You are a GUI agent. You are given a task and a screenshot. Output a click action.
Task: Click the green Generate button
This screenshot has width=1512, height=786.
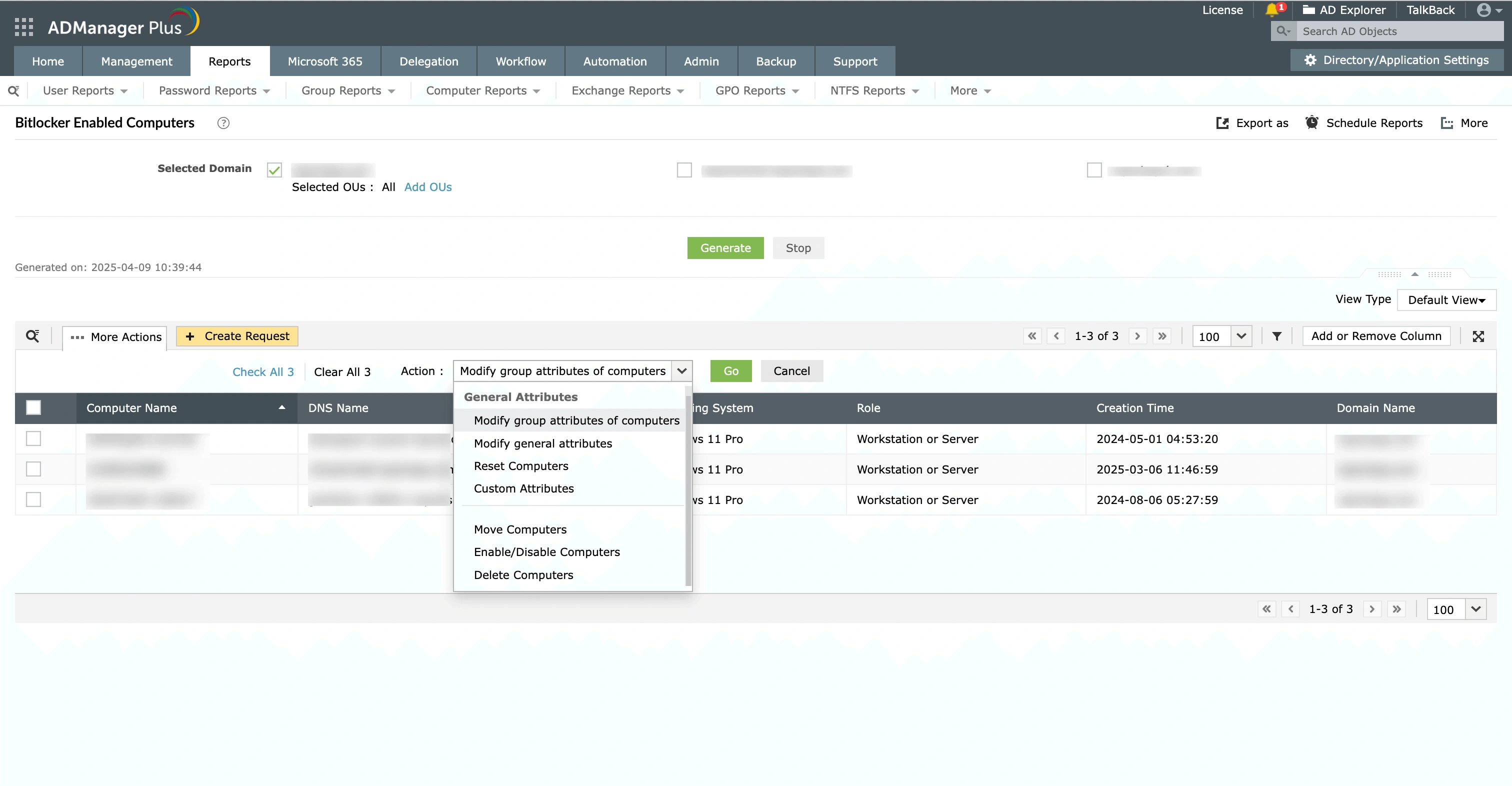(x=725, y=247)
